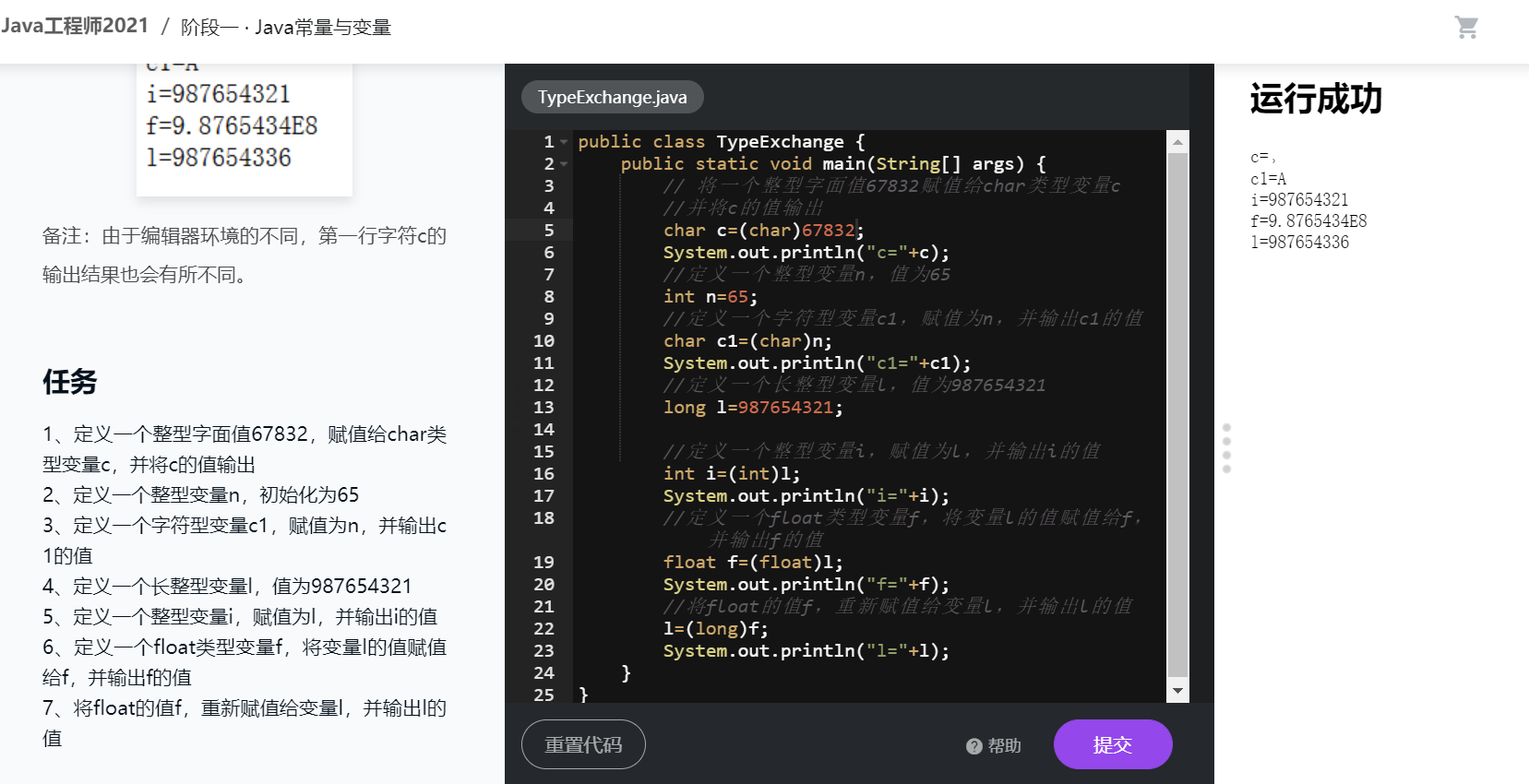Click task 2 定义一个整型变量n text
Image resolution: width=1529 pixels, height=784 pixels.
click(200, 495)
